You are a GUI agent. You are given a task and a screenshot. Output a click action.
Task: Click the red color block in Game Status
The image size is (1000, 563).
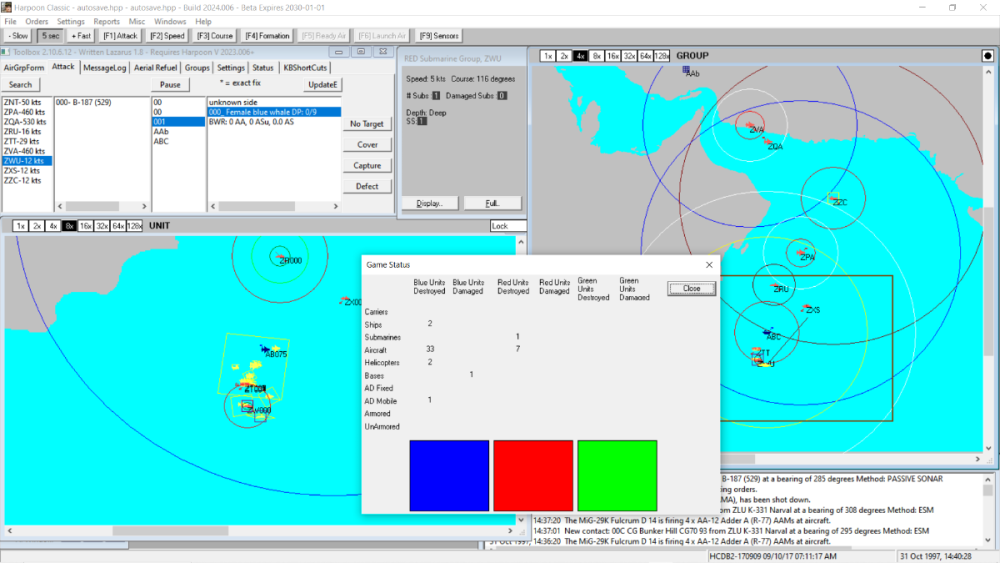(x=533, y=475)
